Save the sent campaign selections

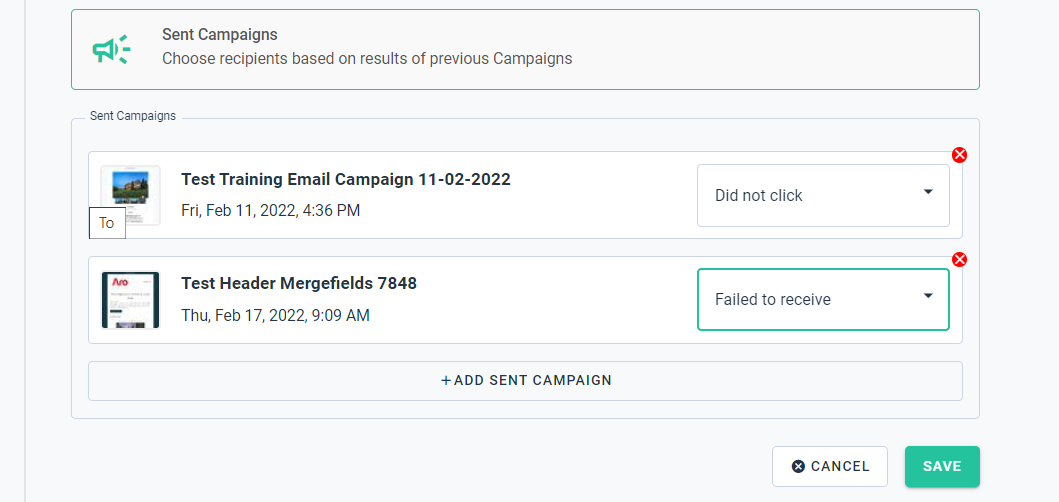point(942,466)
